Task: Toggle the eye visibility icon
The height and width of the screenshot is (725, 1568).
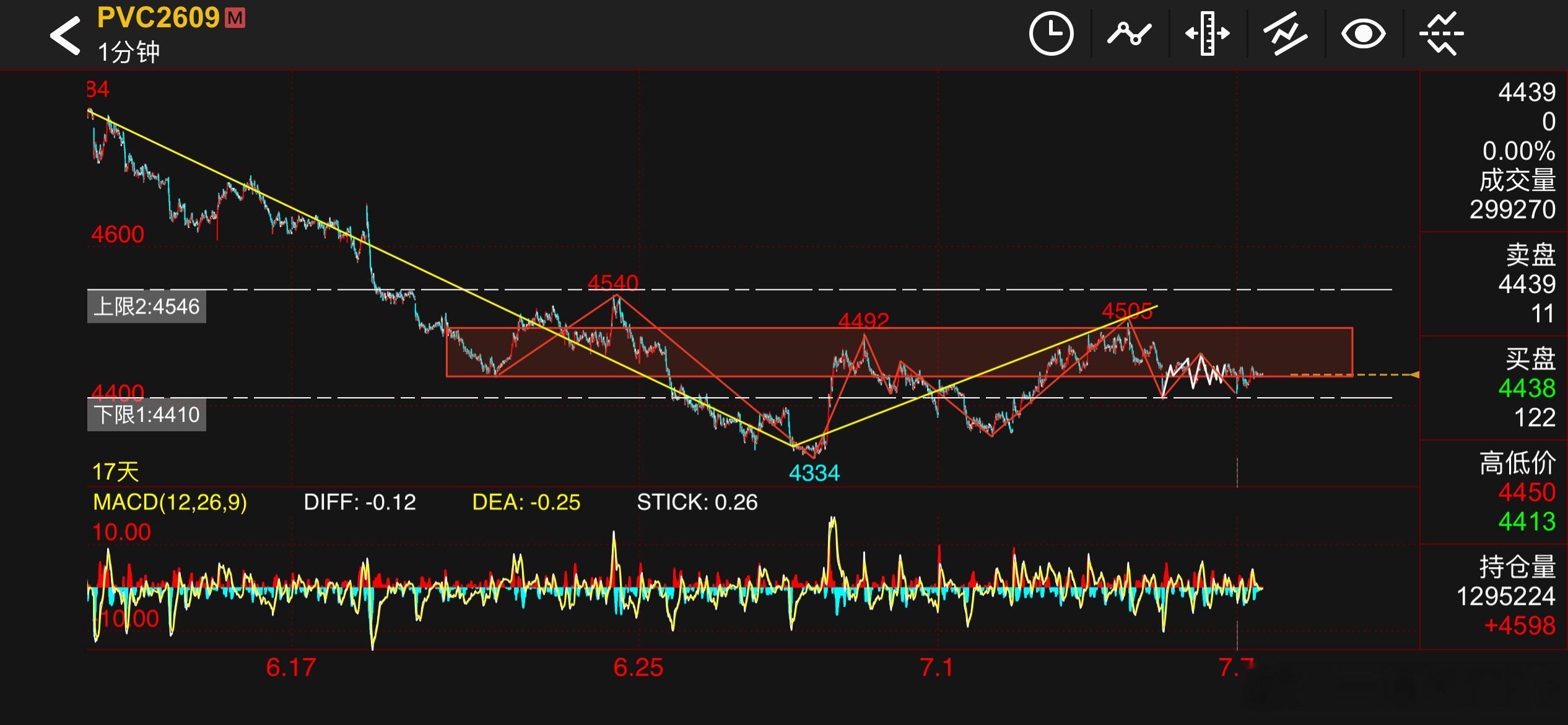Action: click(1363, 33)
